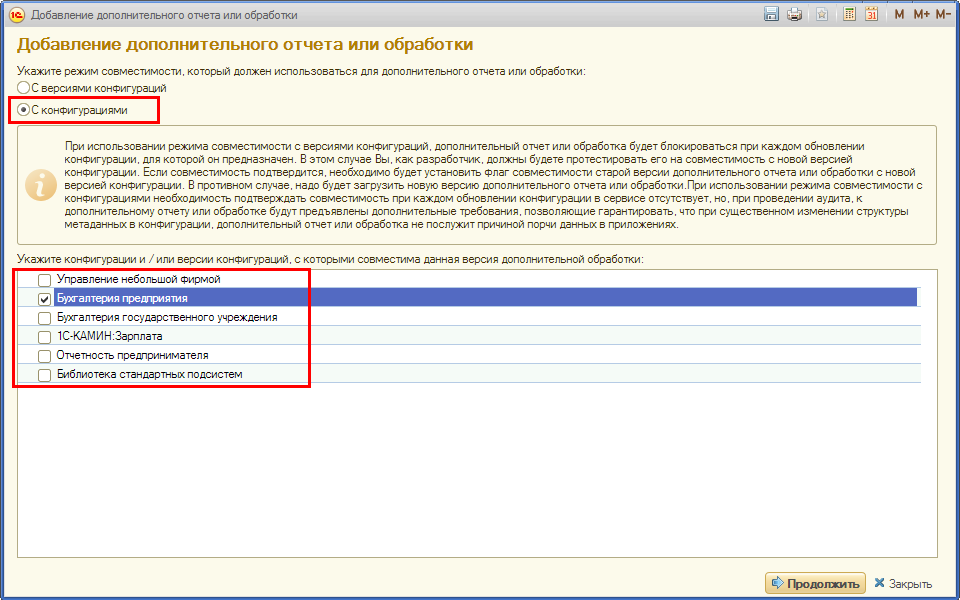
Task: Check the 'Управление небольшой фирмой' checkbox
Action: pyautogui.click(x=44, y=280)
